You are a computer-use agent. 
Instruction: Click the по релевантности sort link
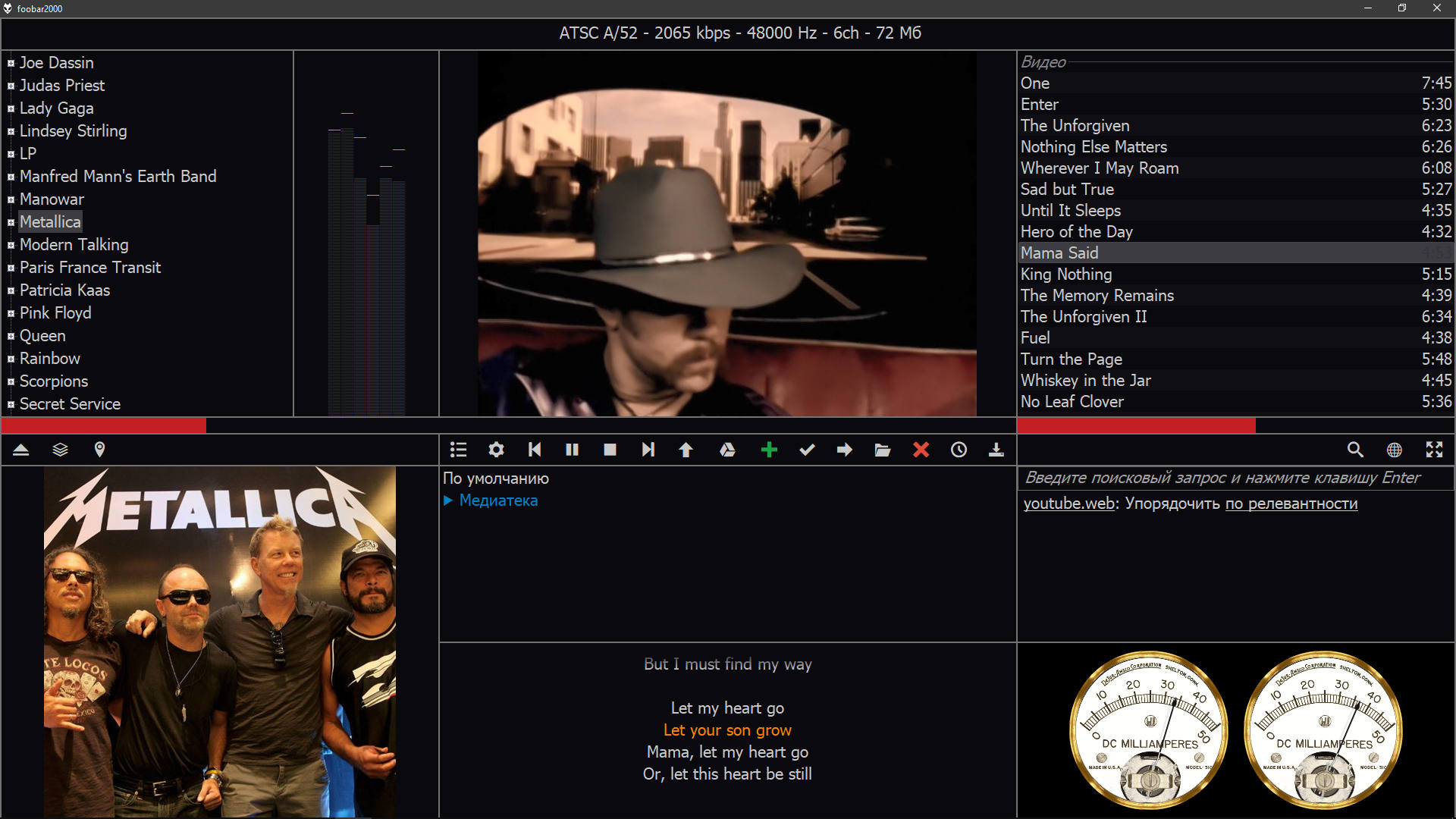pyautogui.click(x=1291, y=504)
